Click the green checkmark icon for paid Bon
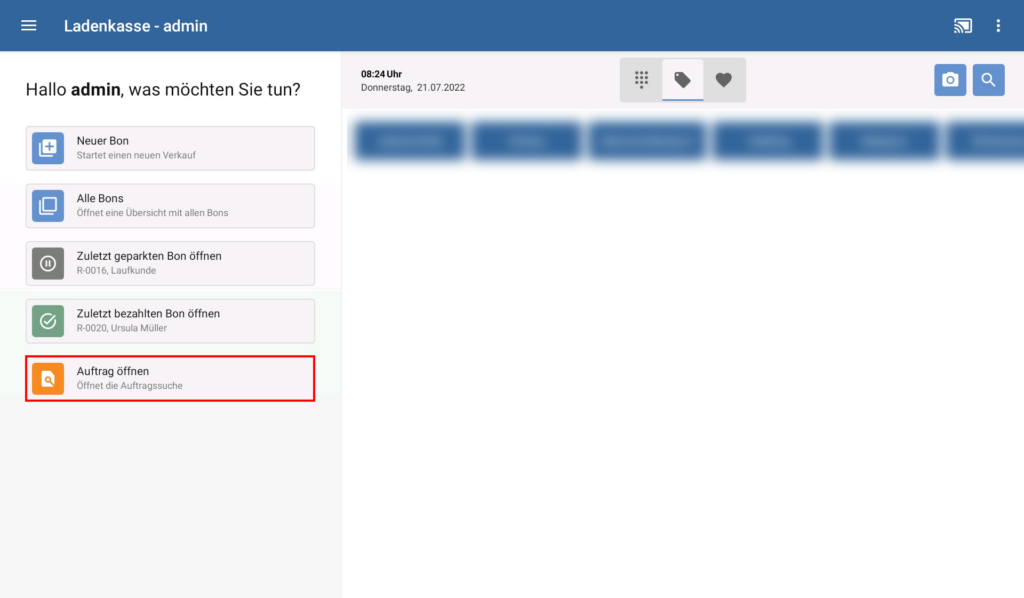Image resolution: width=1024 pixels, height=598 pixels. tap(48, 321)
